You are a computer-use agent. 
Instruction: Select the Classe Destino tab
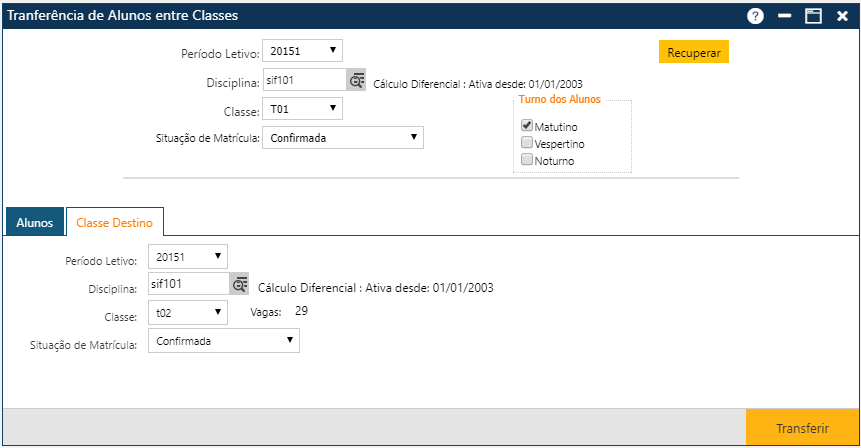115,223
